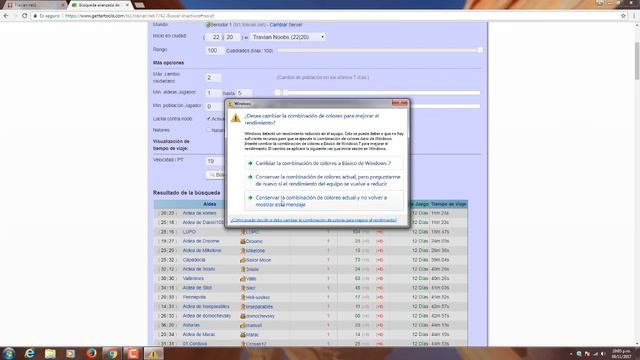This screenshot has height=360, width=640.
Task: Click the min aldeas field showing 1
Action: 213,93
